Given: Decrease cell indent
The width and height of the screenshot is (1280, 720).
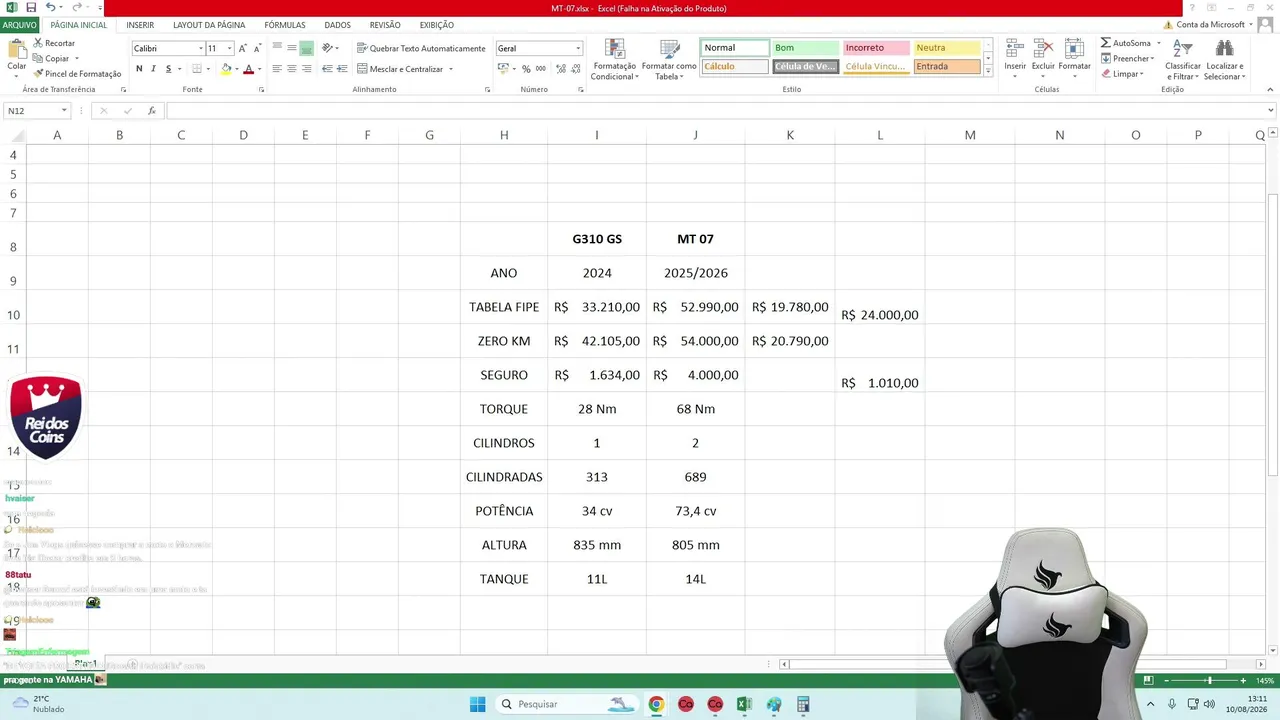Looking at the screenshot, I should [x=327, y=69].
